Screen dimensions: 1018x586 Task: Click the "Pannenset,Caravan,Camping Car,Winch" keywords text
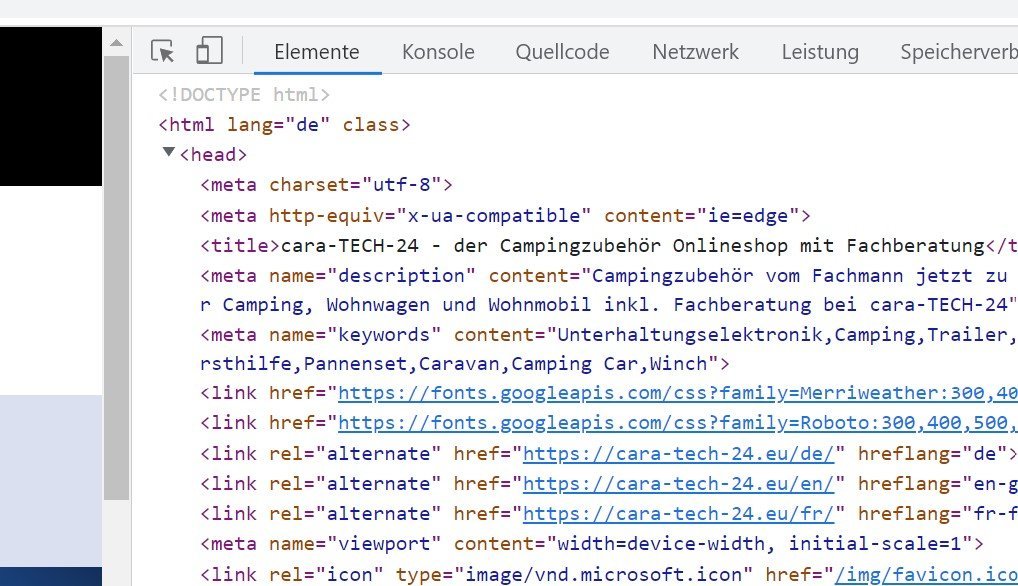coord(505,363)
